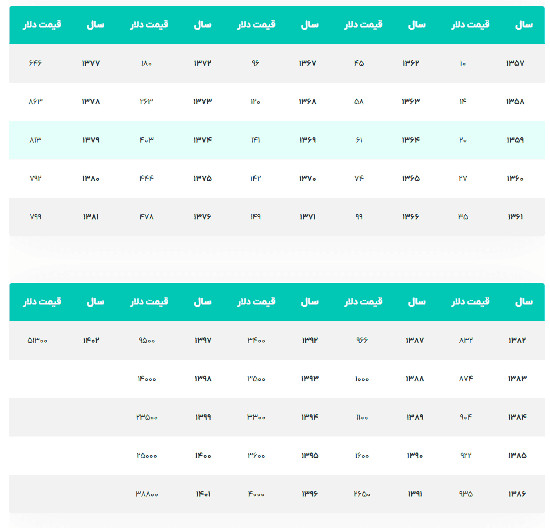Viewport: 550px width, 528px height.
Task: Select the year ۱۳۶۲ cell
Action: (x=410, y=63)
